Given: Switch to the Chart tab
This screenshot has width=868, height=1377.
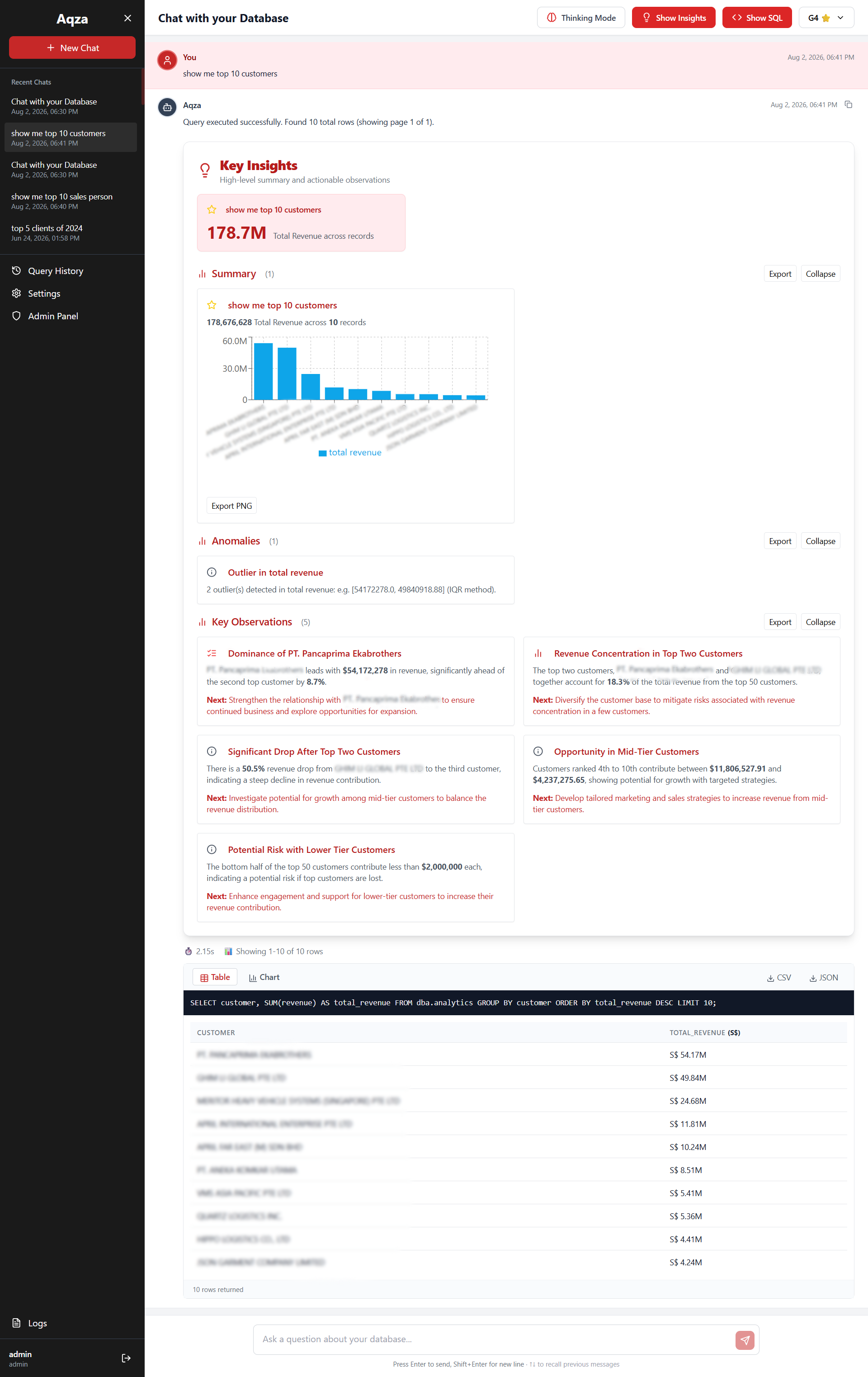Looking at the screenshot, I should (264, 977).
